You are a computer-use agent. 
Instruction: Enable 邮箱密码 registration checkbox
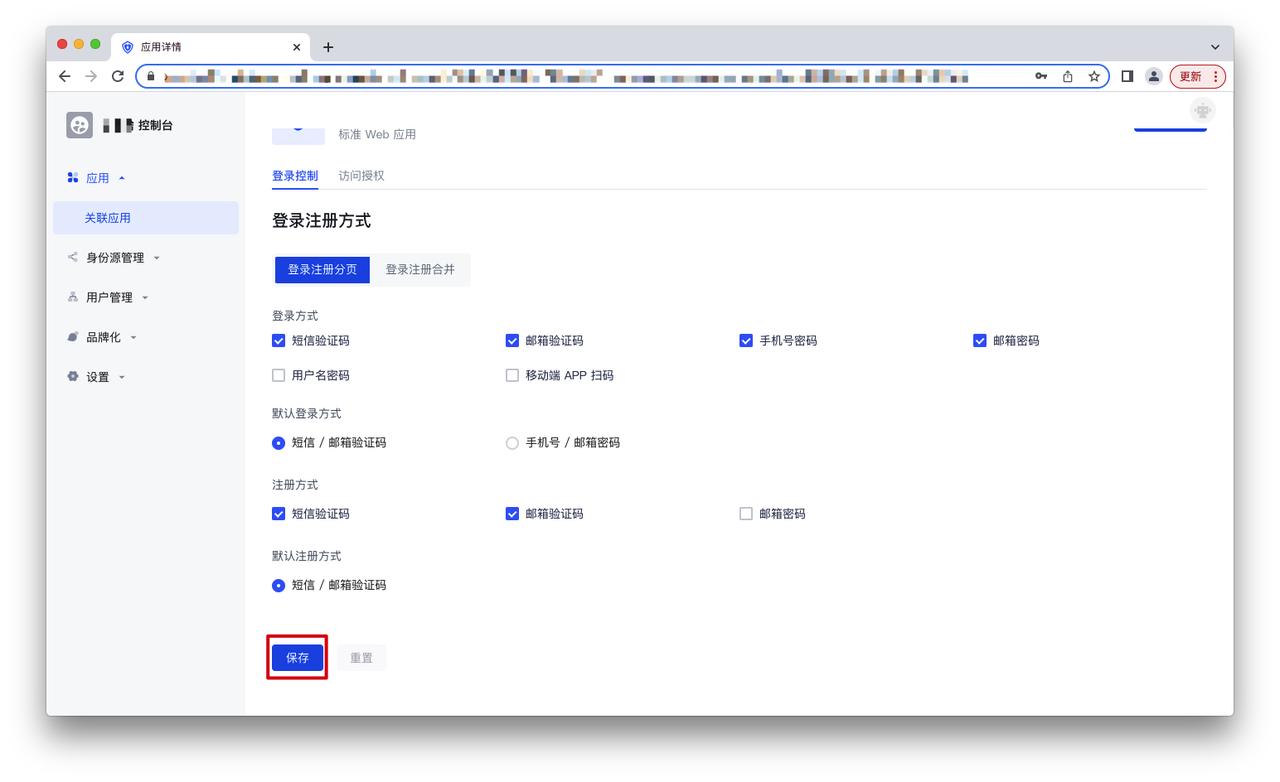pos(746,514)
